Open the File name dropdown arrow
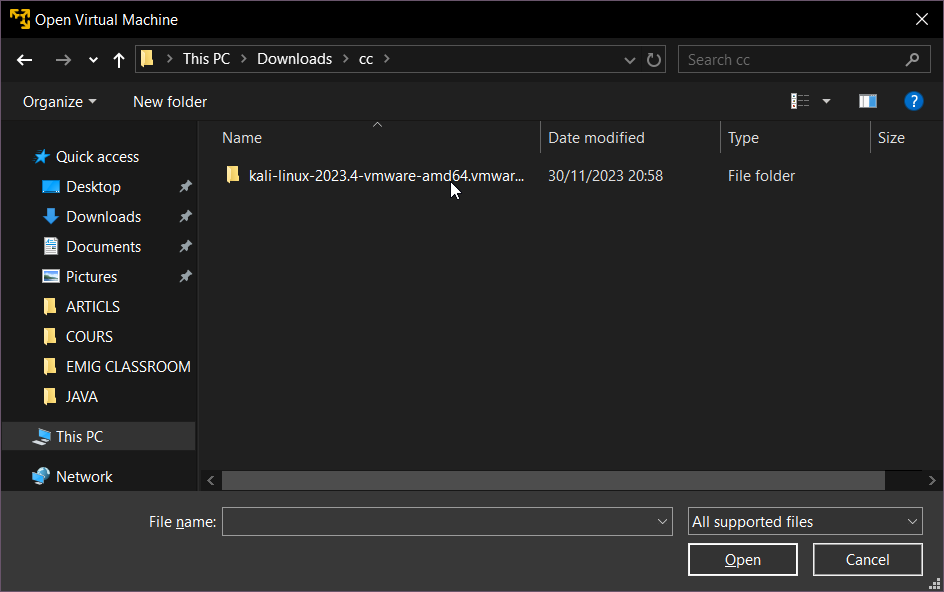This screenshot has width=944, height=592. pos(662,522)
